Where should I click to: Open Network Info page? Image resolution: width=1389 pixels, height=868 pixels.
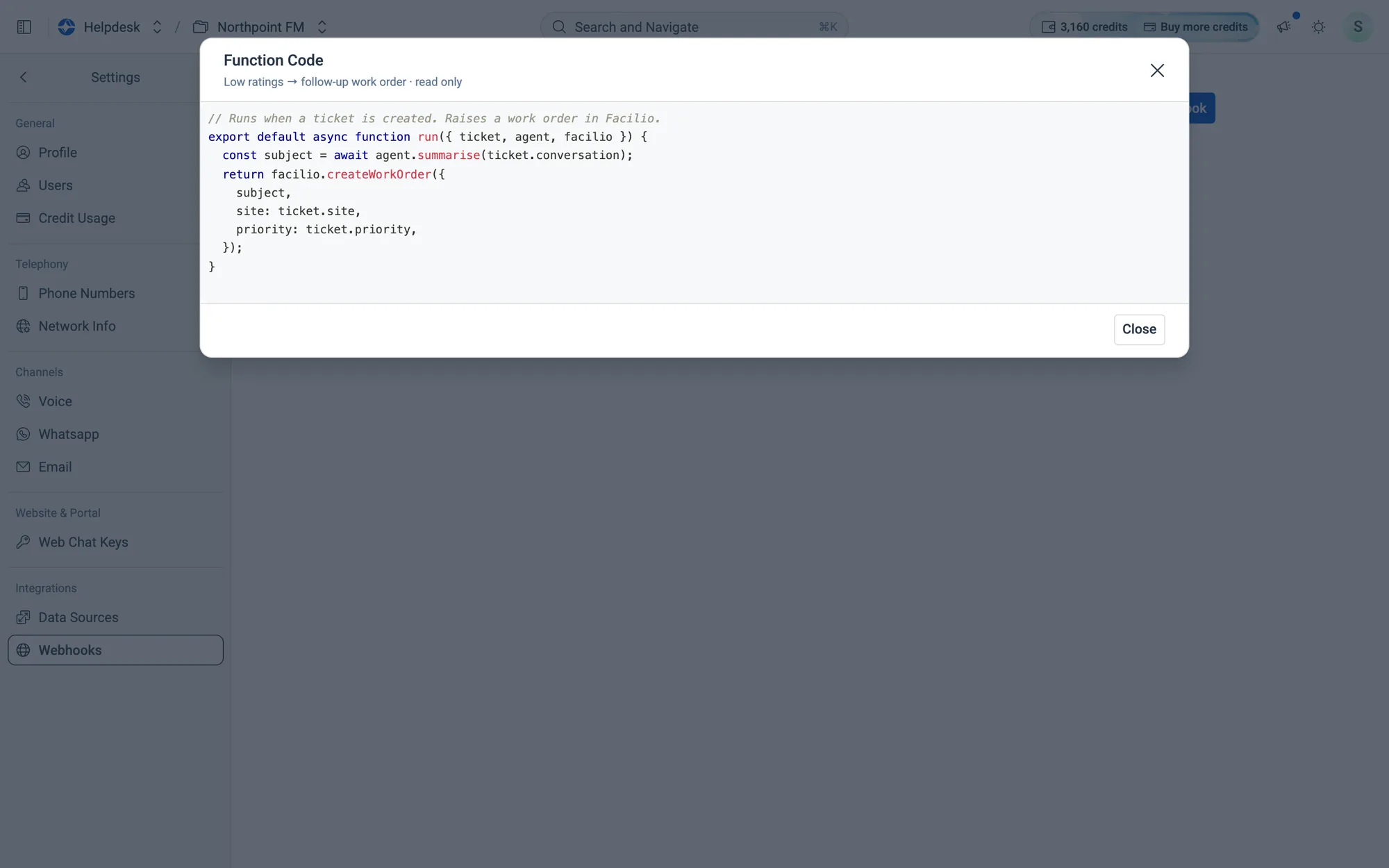(115, 326)
